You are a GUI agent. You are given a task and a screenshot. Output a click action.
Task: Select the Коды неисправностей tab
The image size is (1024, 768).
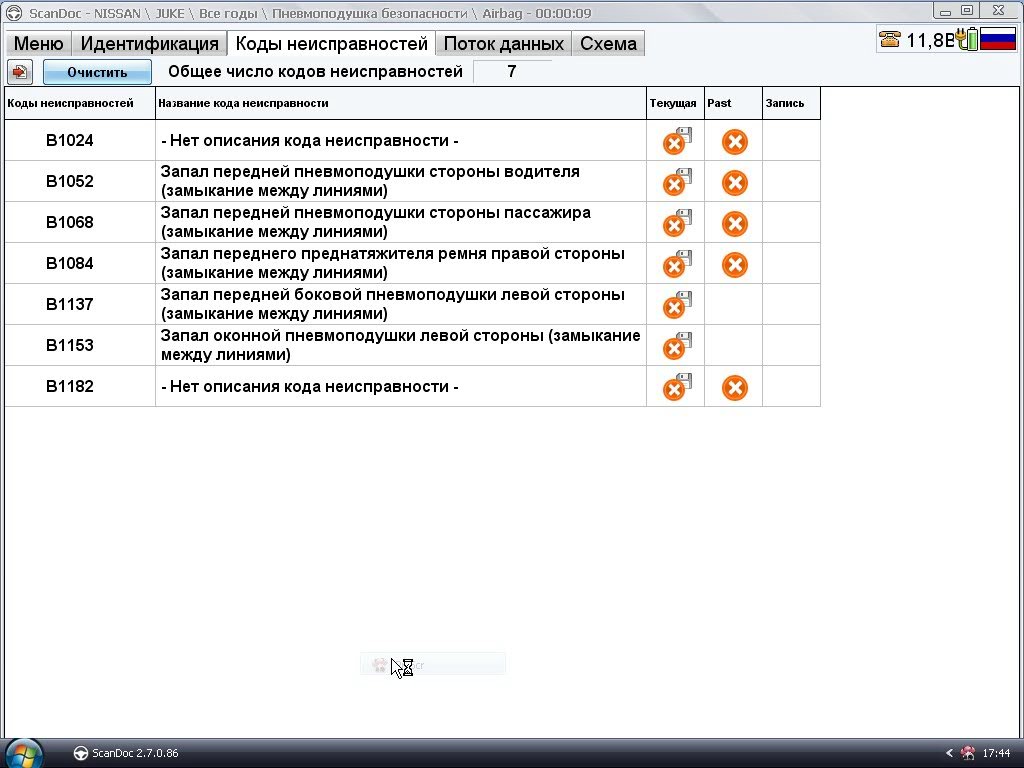331,43
